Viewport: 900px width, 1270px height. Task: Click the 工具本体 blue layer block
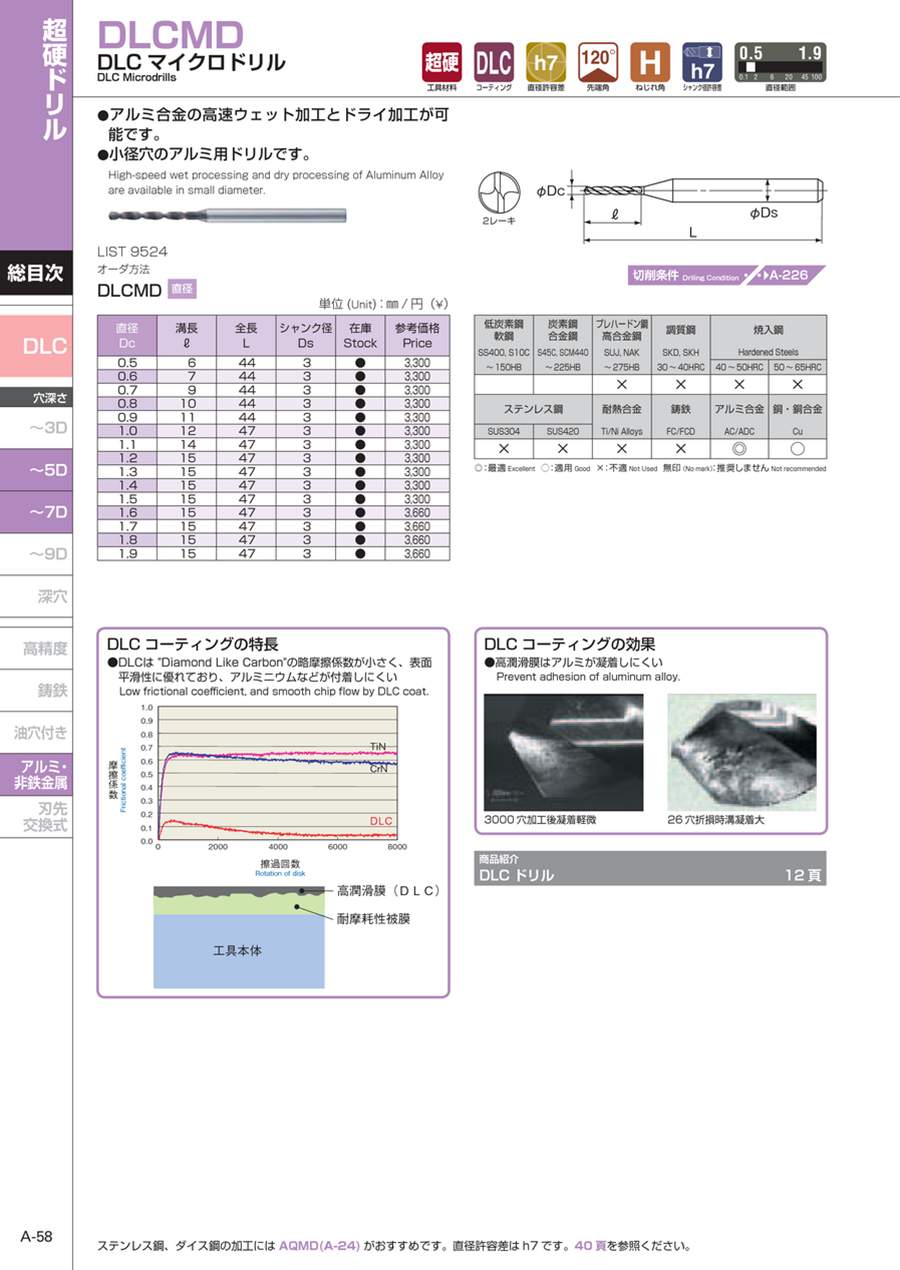pos(238,950)
